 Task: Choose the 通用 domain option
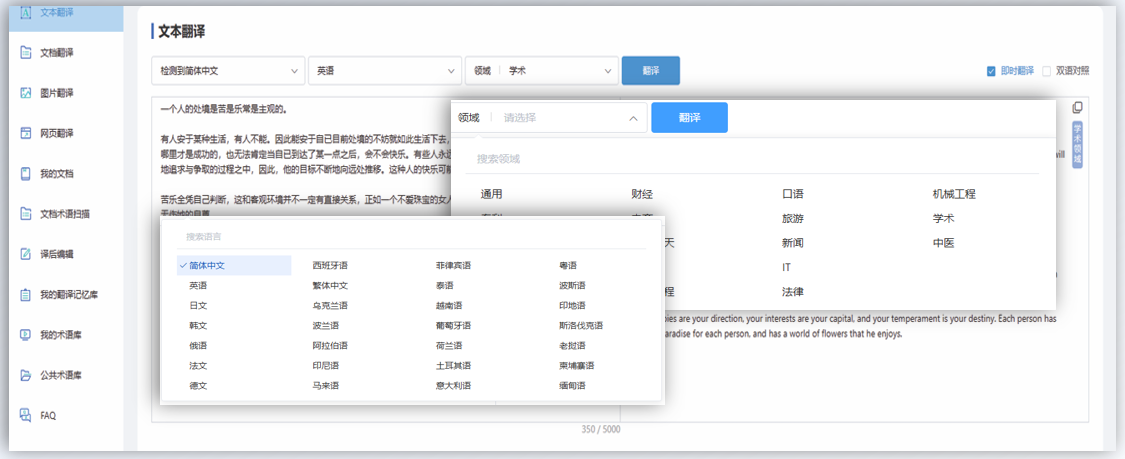tap(491, 194)
